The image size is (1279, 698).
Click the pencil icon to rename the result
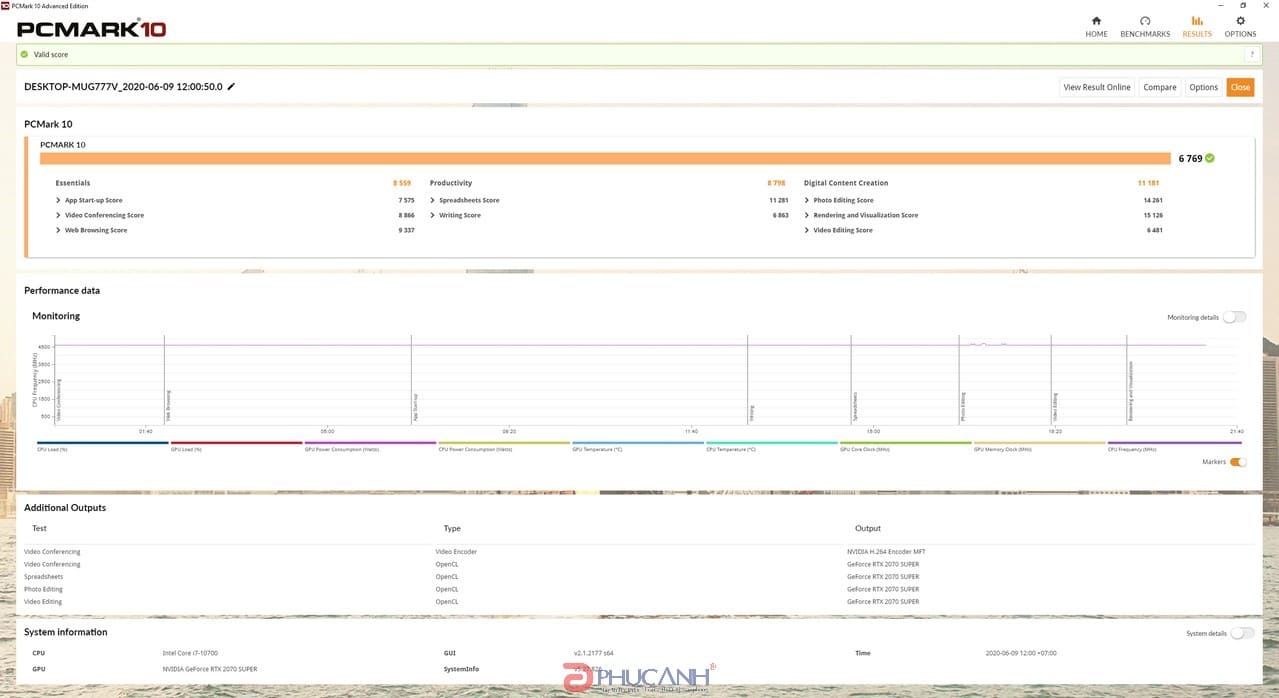tap(231, 87)
